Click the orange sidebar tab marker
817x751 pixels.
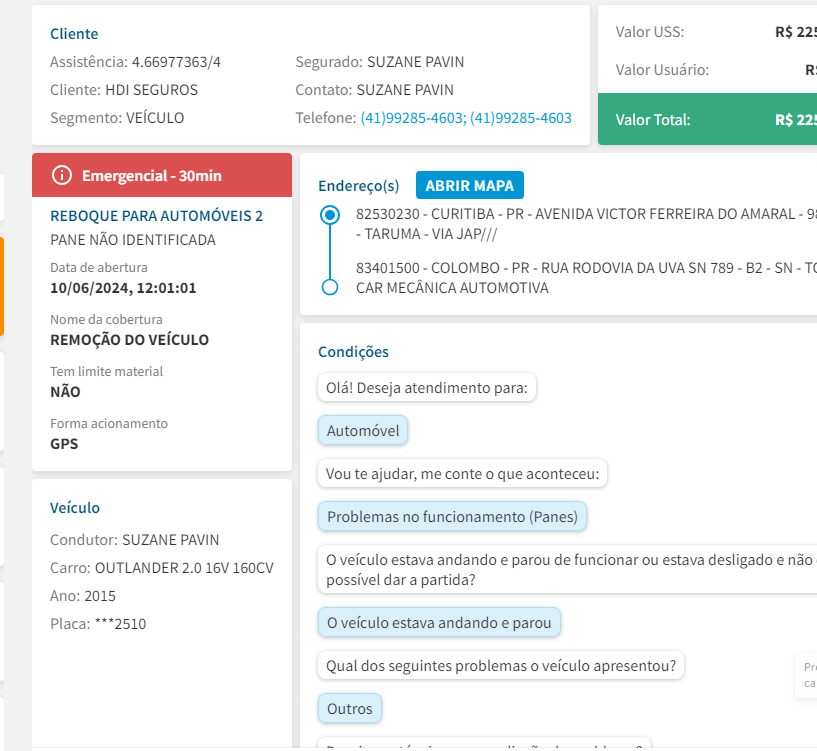(x=2, y=287)
